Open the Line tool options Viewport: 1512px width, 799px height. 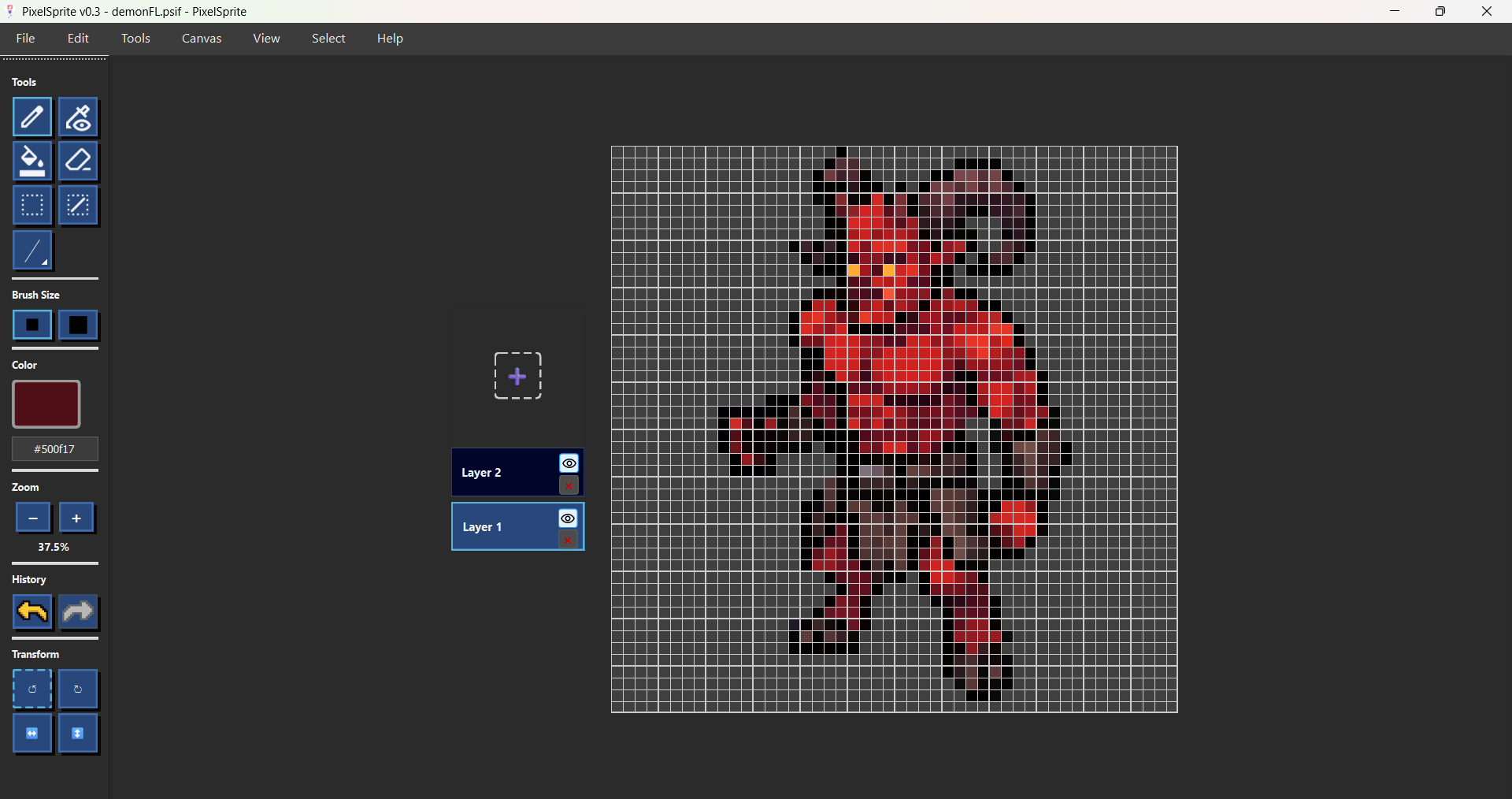pos(32,251)
